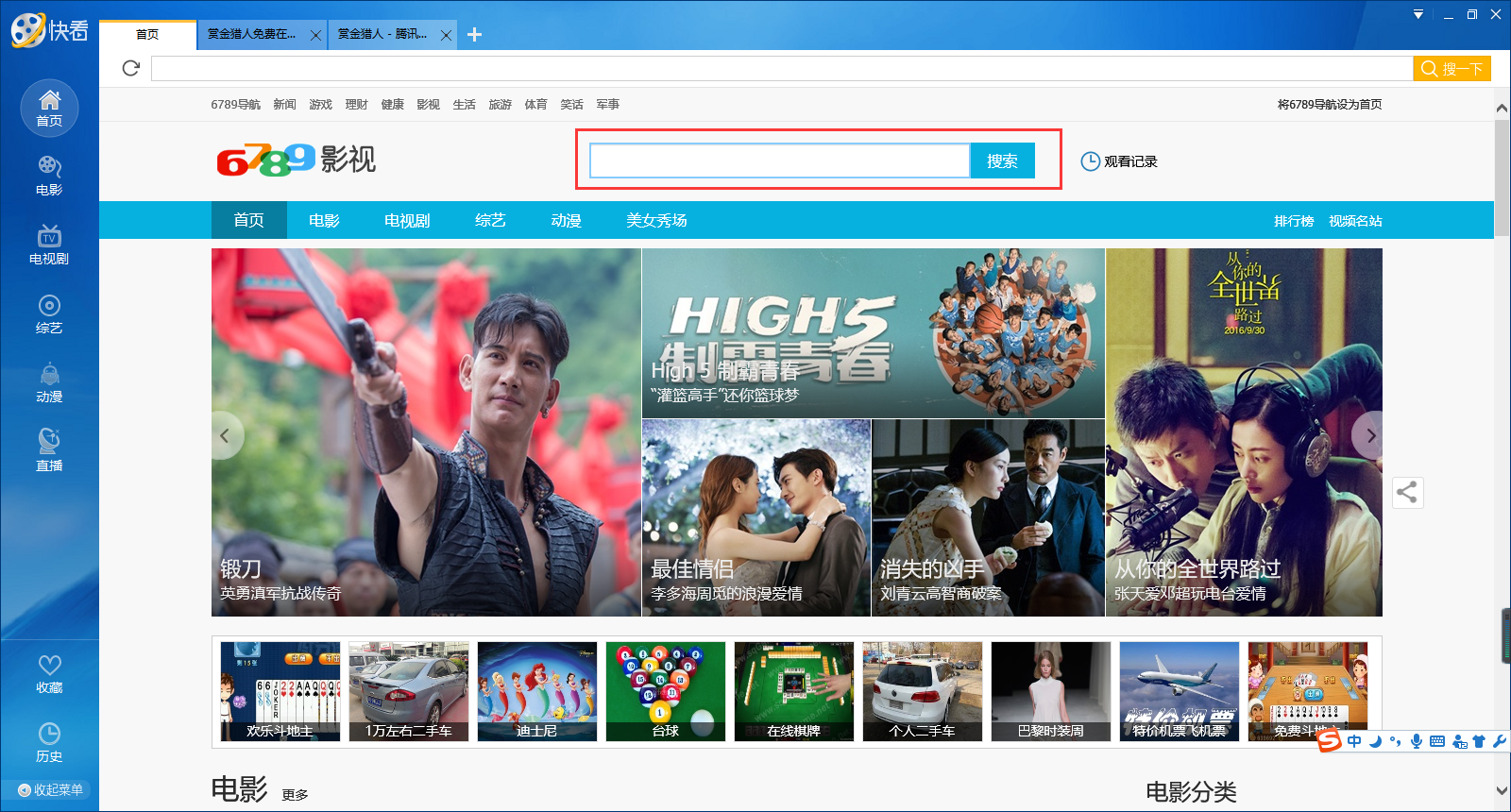This screenshot has width=1511, height=812.
Task: Open the 电影 section in sidebar
Action: pos(49,176)
